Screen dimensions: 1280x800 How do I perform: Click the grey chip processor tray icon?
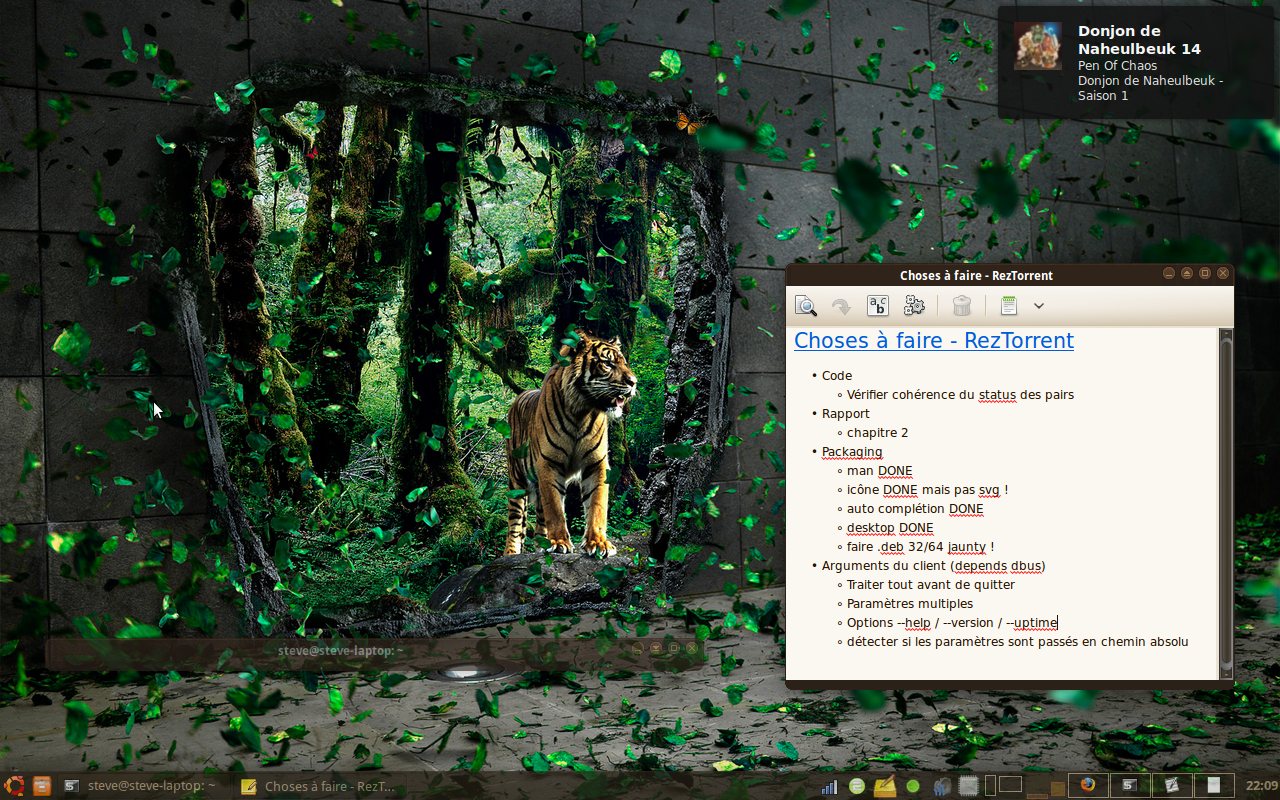[968, 787]
